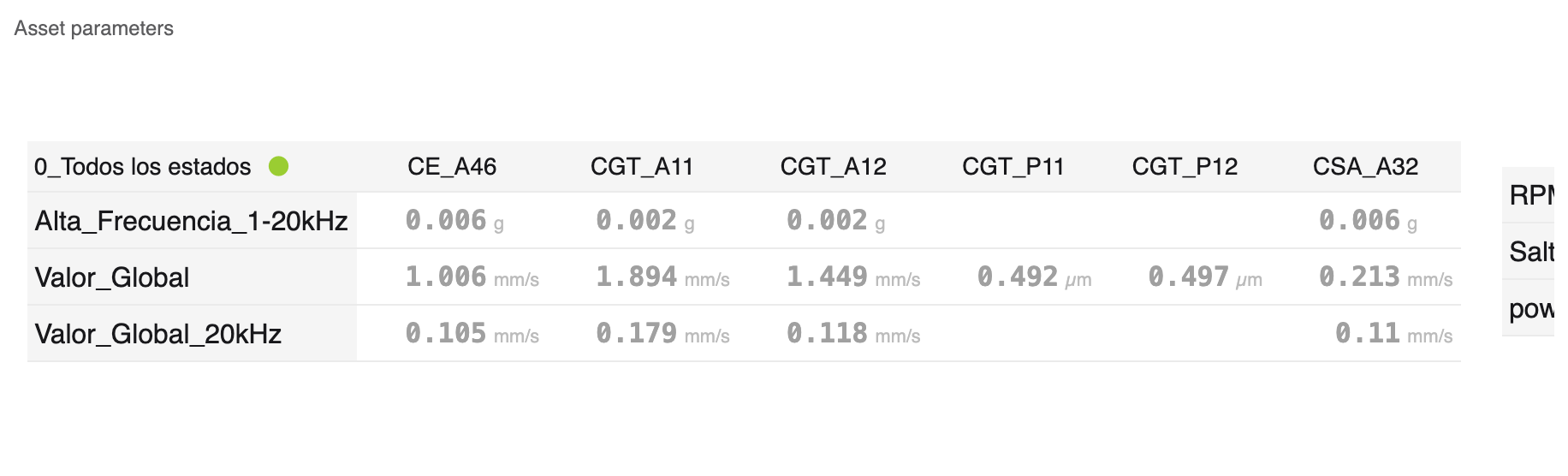Click the 1.894 mm/s CGT_A11 value
1568x476 pixels.
(662, 277)
